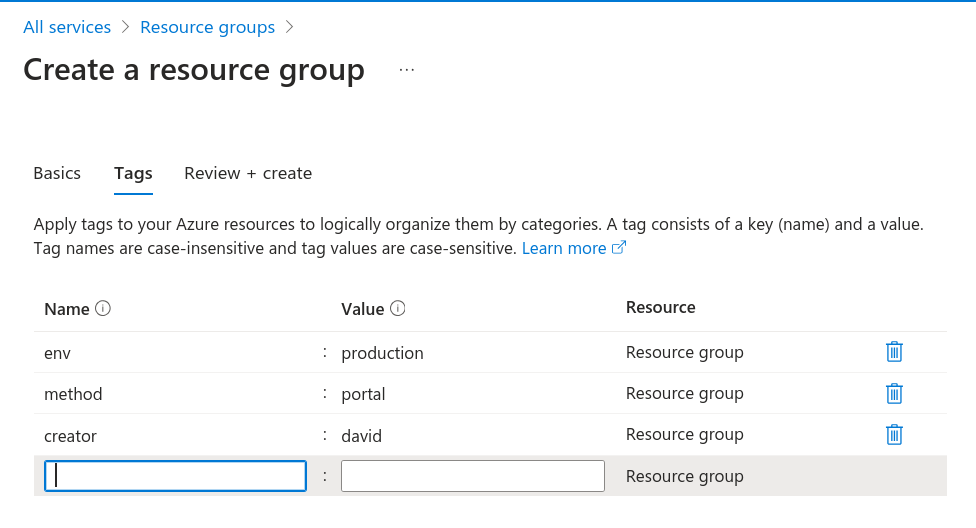Navigate to All services breadcrumb
This screenshot has width=976, height=528.
click(67, 27)
